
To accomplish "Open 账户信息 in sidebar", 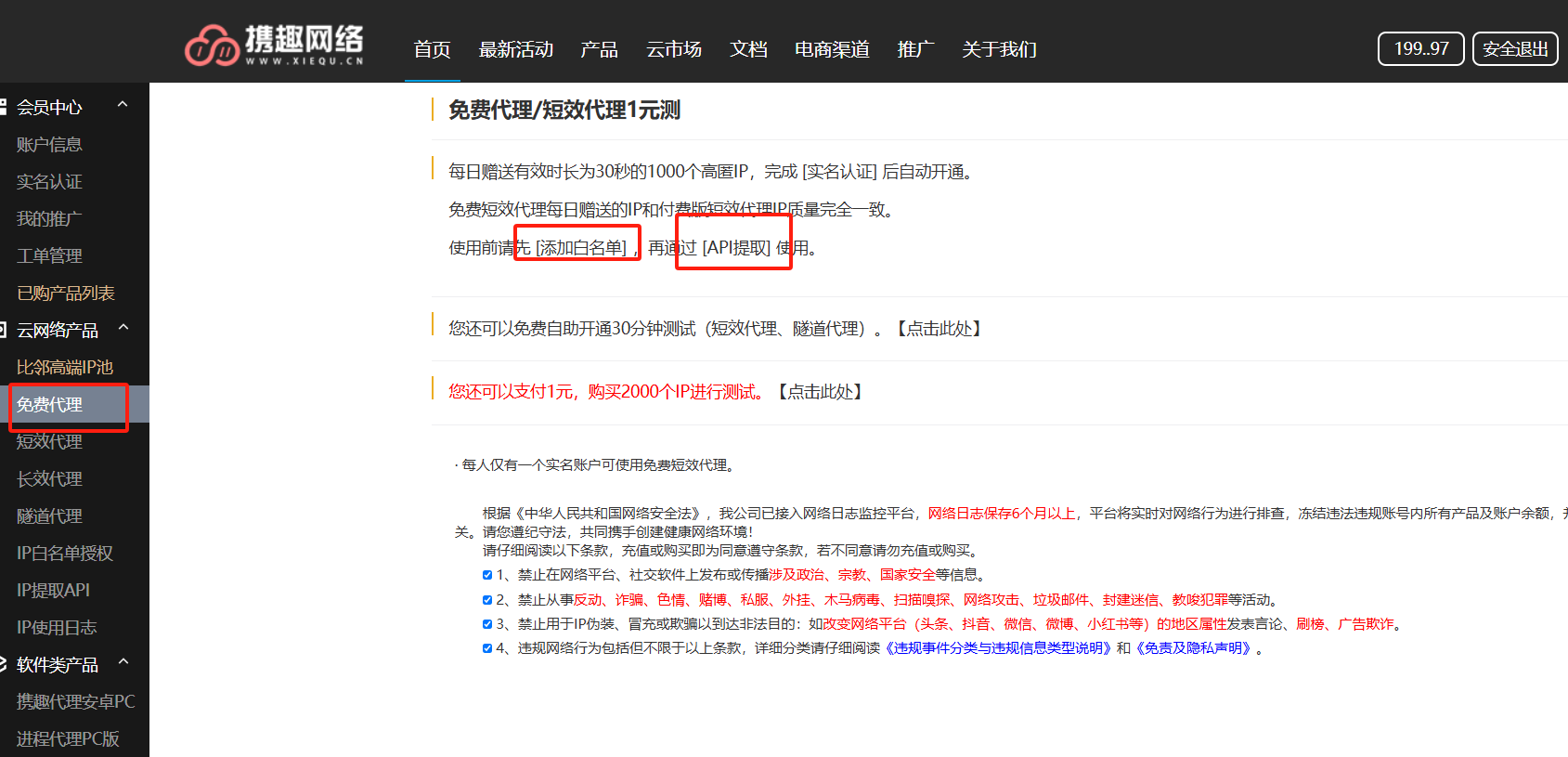I will click(x=49, y=144).
